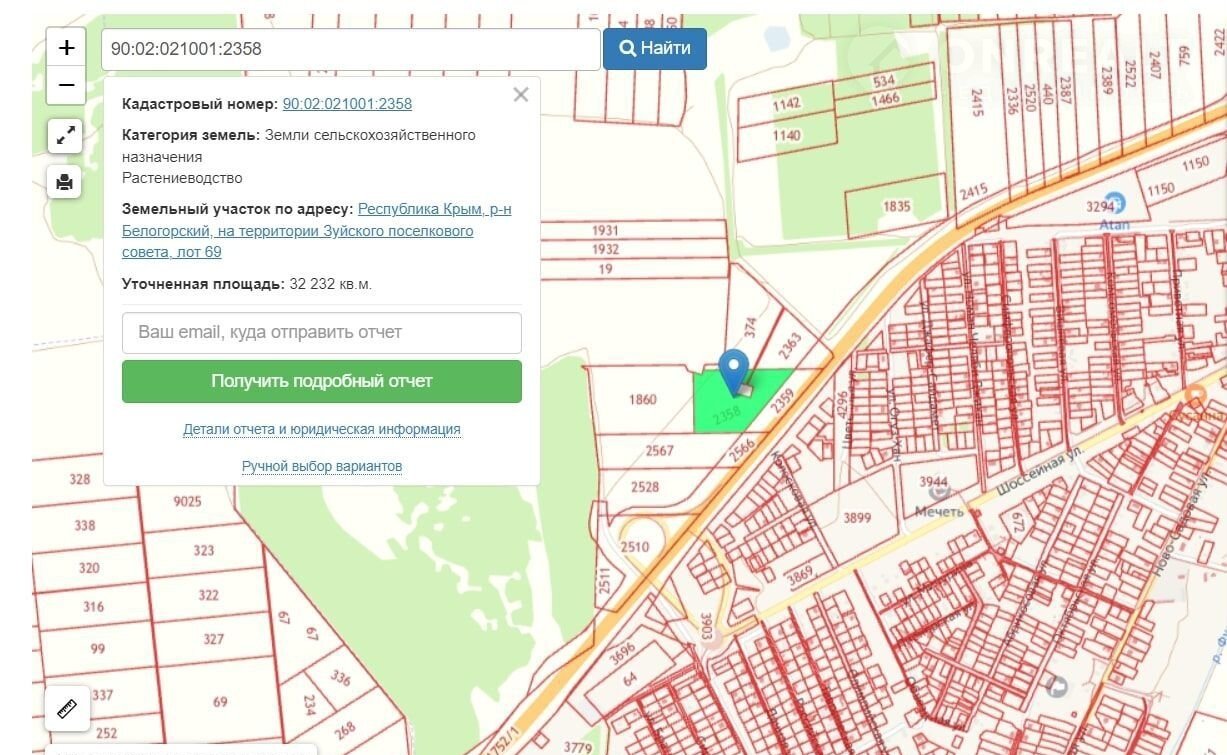Toggle fullscreen map view
Screen dimensions: 1227x755
(x=65, y=136)
